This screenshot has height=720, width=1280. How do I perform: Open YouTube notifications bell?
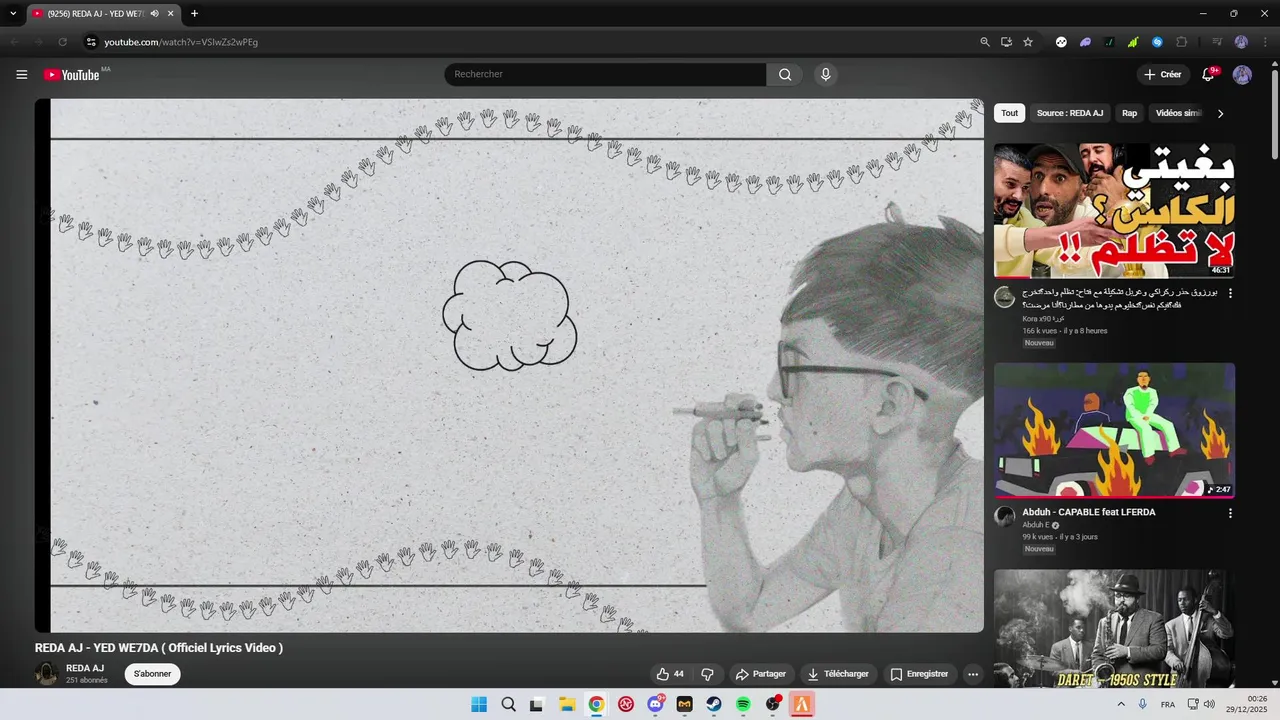pos(1208,75)
